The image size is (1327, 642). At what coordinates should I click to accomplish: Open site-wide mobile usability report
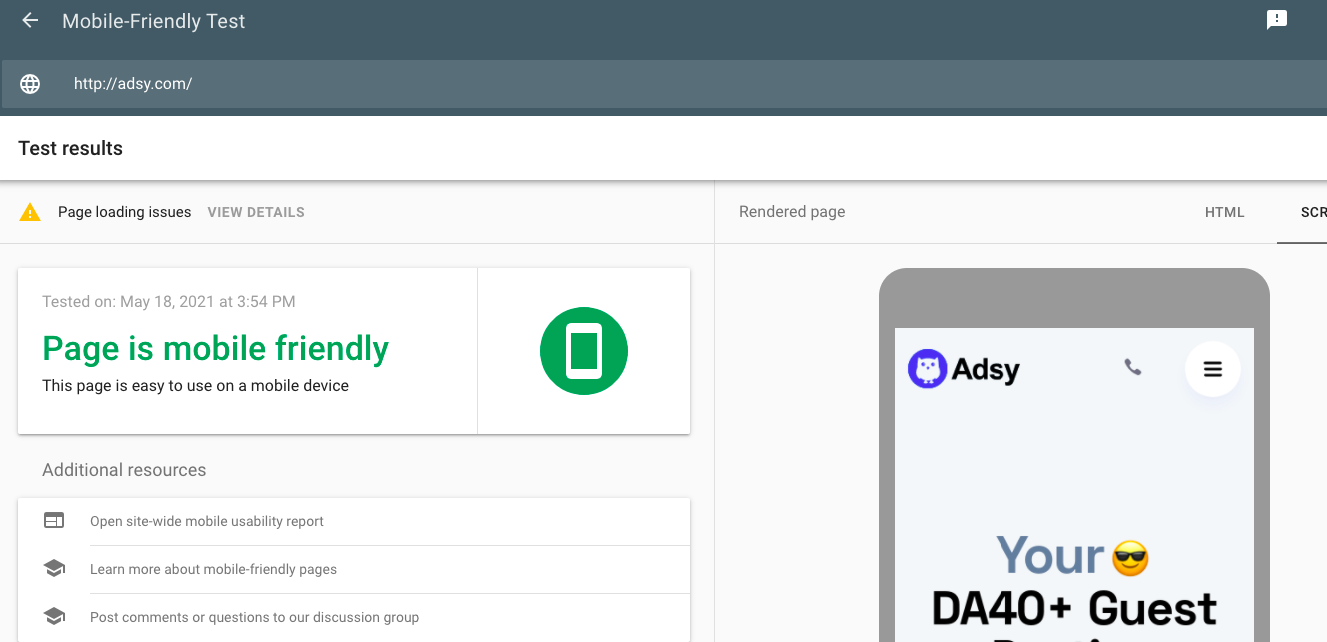point(207,521)
